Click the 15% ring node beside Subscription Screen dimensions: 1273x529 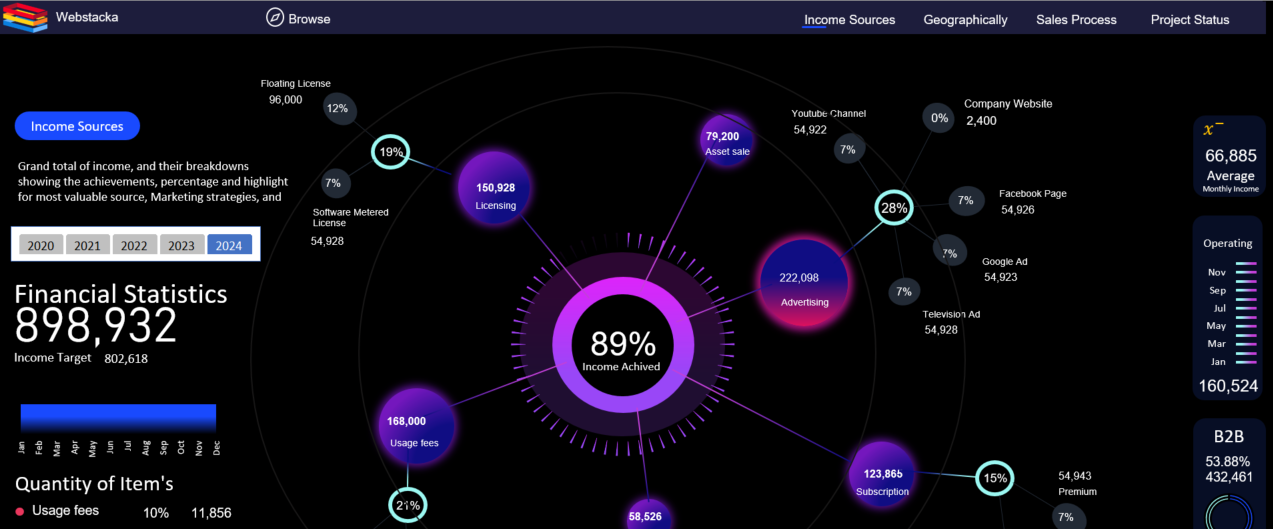tap(994, 478)
